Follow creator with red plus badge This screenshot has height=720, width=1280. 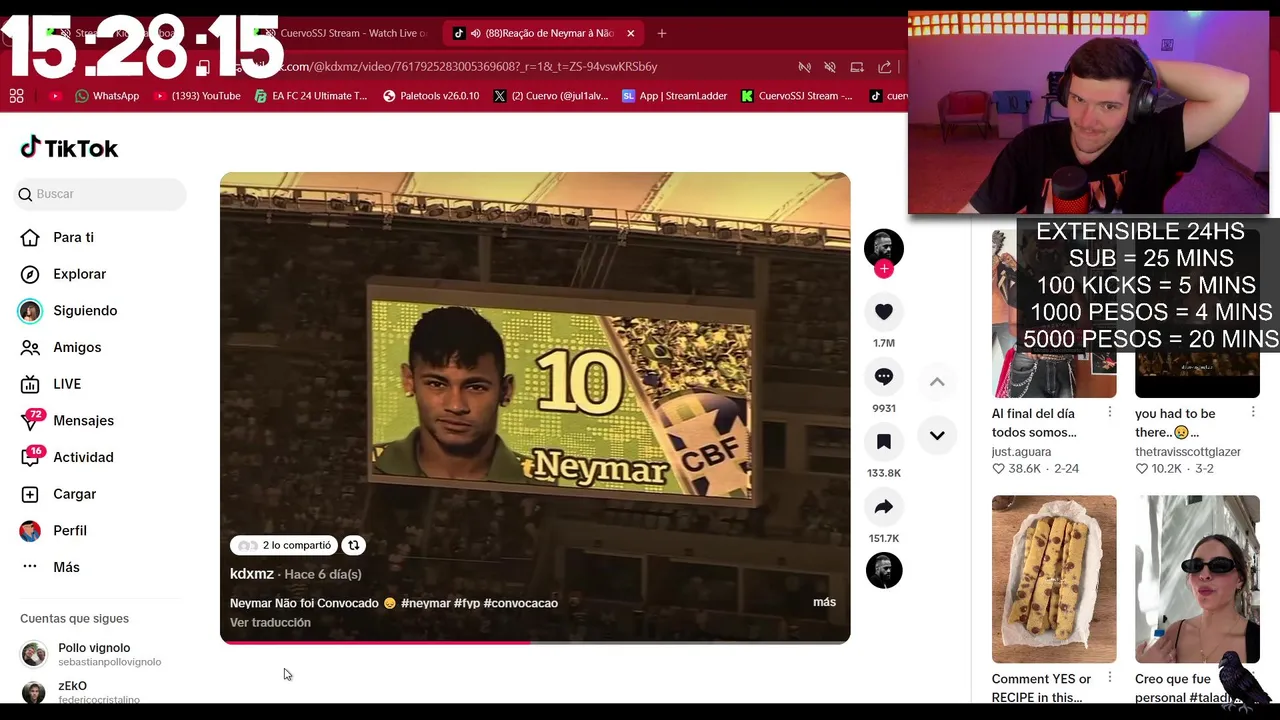coord(883,268)
